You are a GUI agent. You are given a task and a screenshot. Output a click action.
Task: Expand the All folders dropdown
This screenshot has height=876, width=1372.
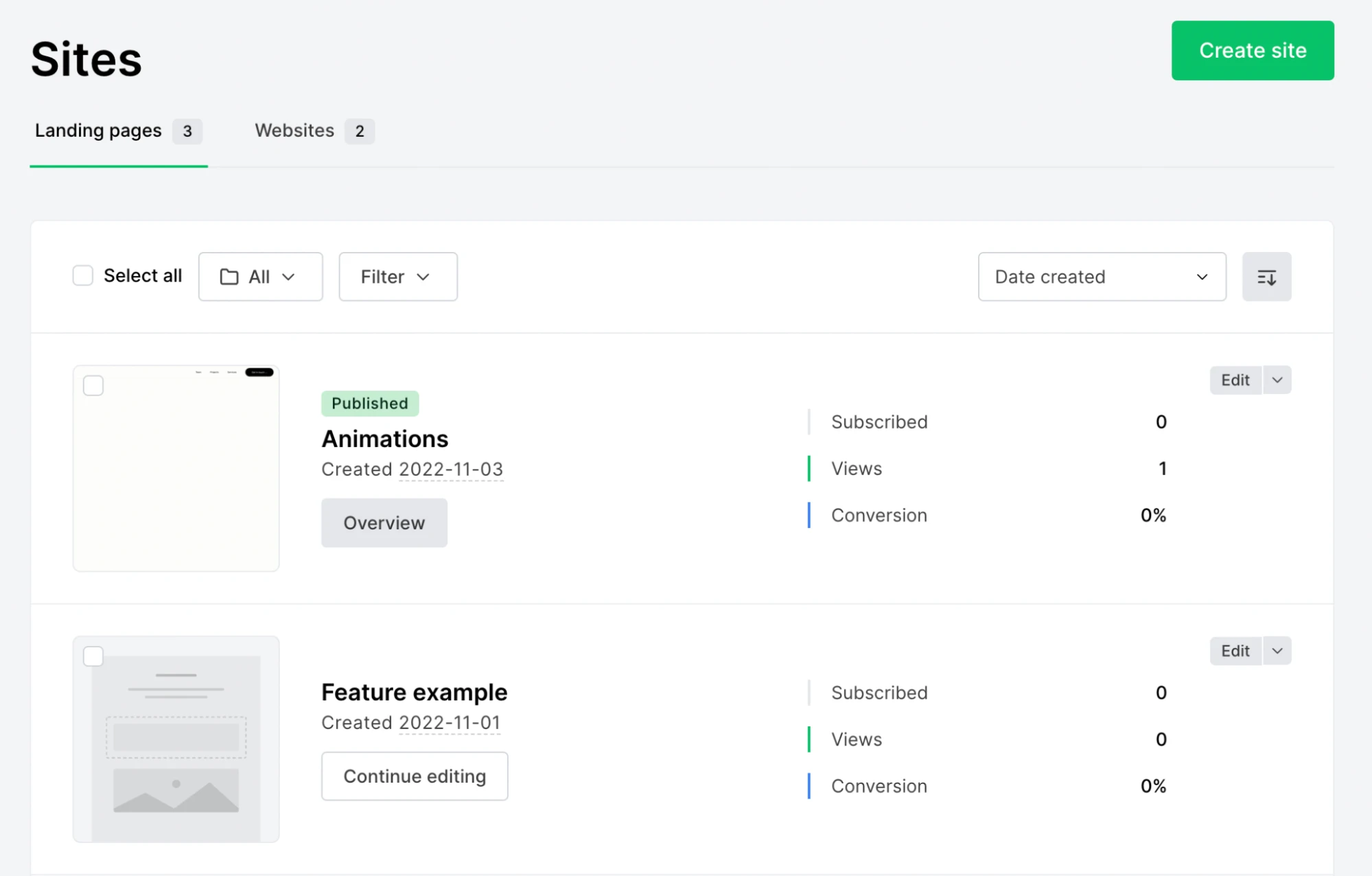coord(261,277)
